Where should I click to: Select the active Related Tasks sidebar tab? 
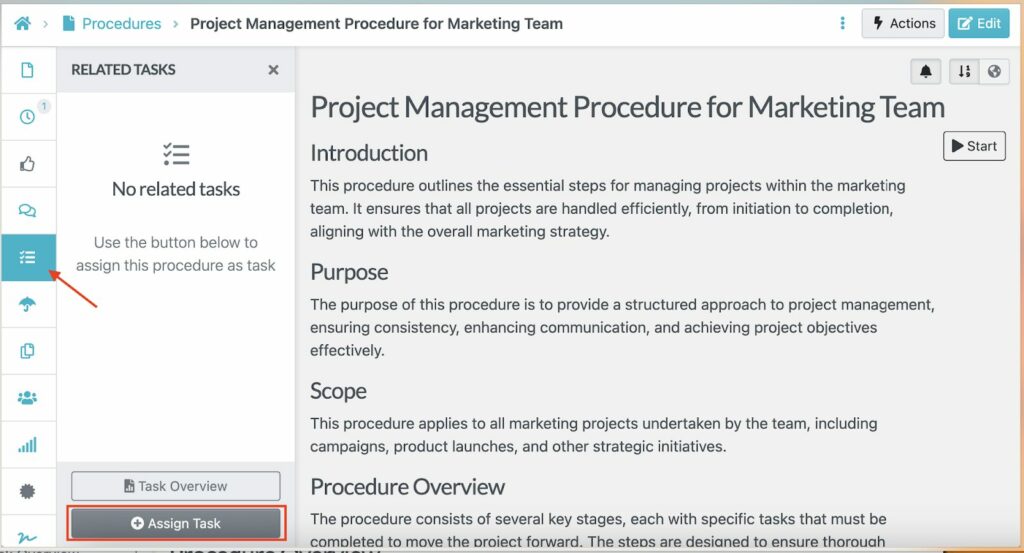tap(28, 257)
